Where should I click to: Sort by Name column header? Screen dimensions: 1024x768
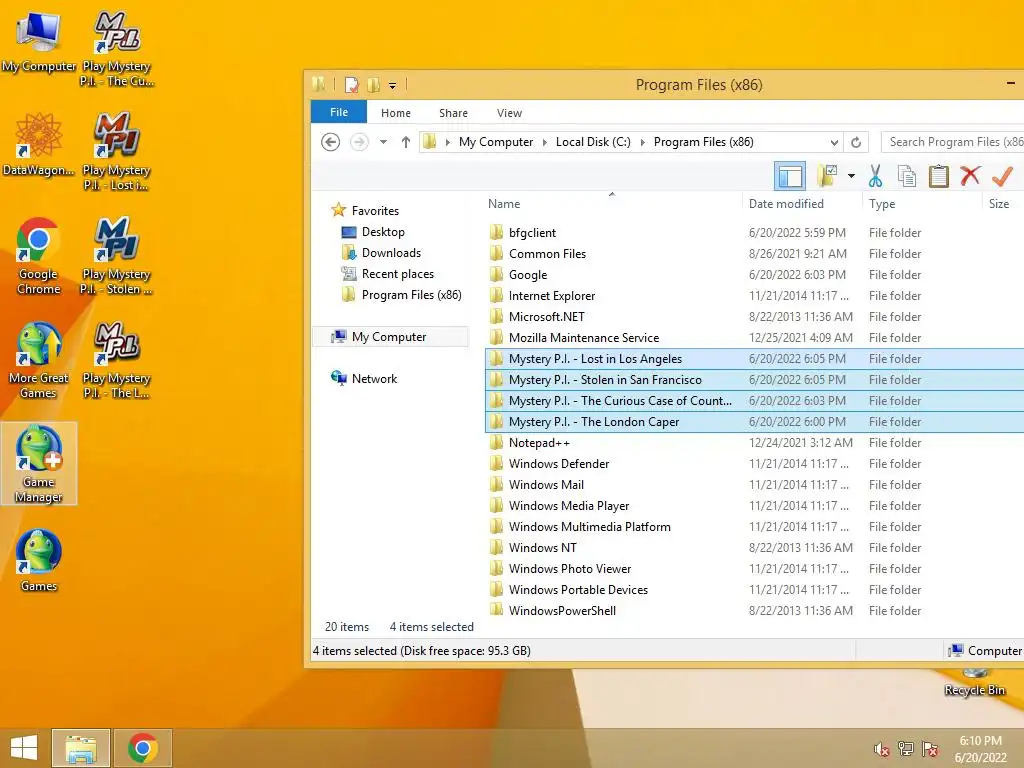[613, 204]
